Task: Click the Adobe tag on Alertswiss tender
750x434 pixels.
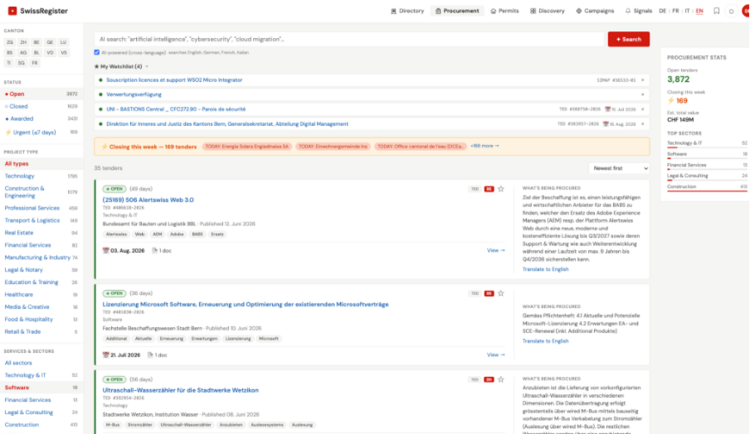Action: (x=177, y=234)
